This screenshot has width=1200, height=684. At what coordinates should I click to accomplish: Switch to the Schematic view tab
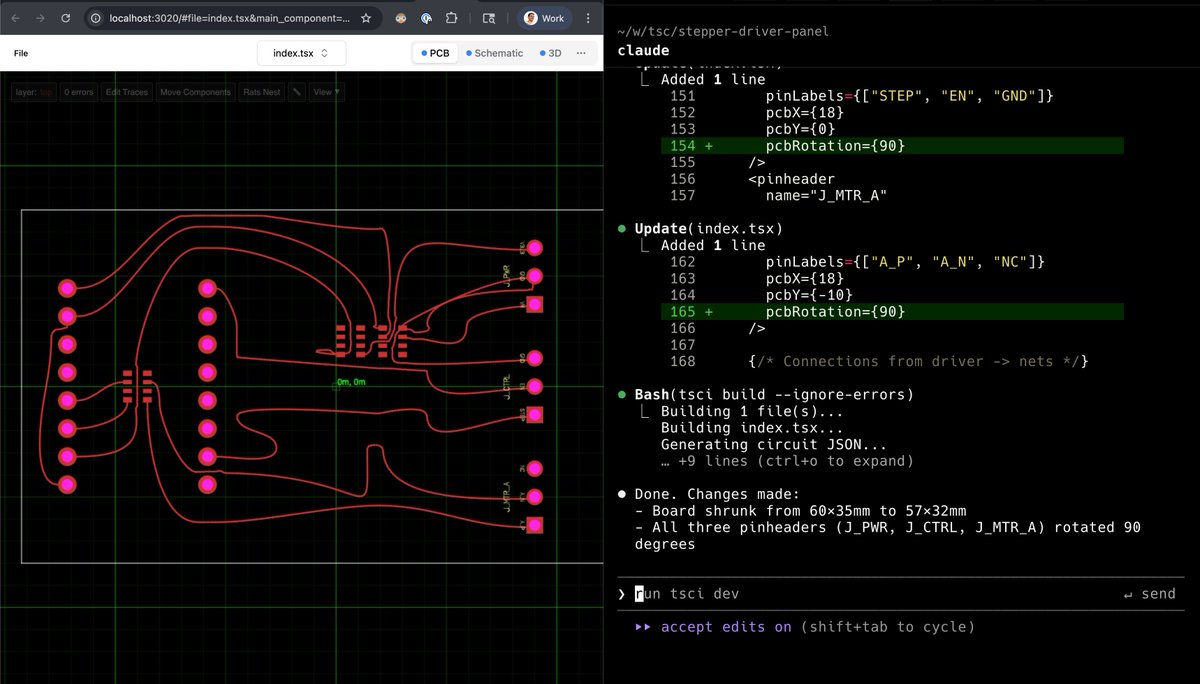click(x=494, y=53)
